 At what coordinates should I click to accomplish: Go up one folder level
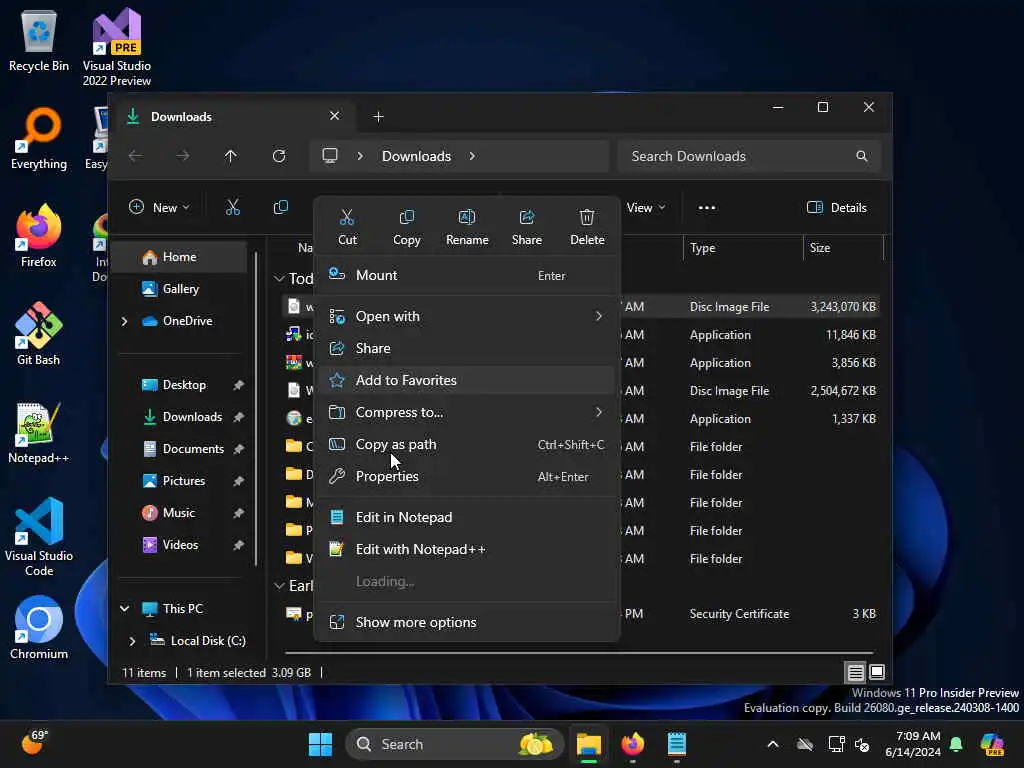[x=231, y=156]
